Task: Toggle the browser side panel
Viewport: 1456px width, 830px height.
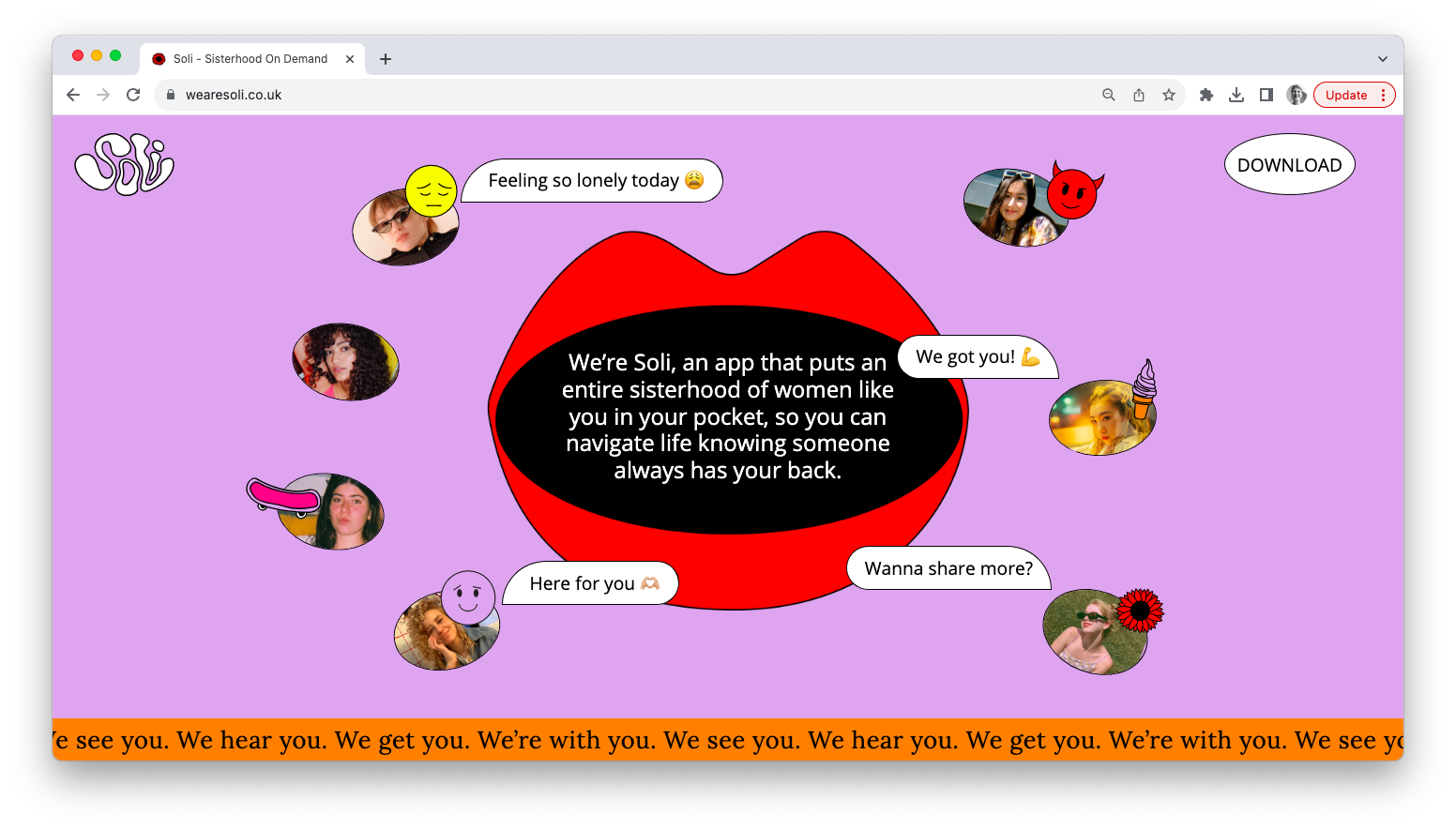Action: pos(1266,95)
